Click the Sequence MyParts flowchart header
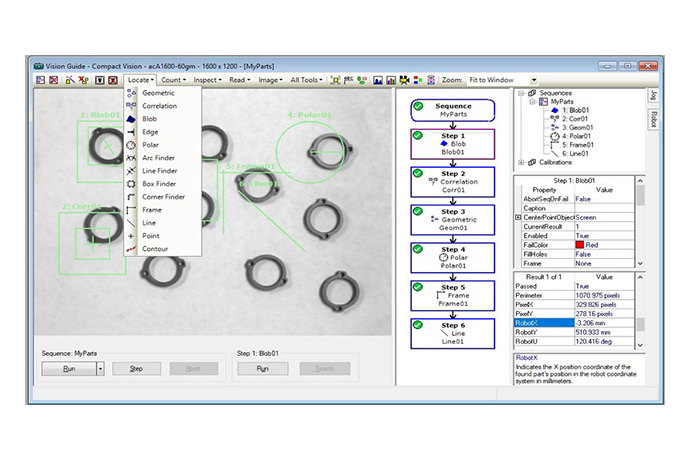The image size is (690, 460). click(453, 108)
